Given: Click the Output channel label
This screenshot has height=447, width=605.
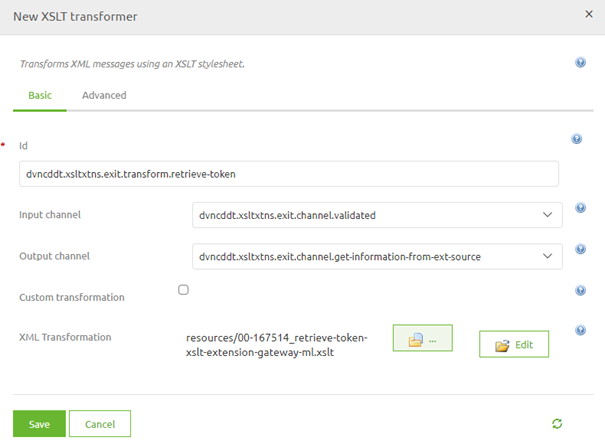Looking at the screenshot, I should pos(54,256).
